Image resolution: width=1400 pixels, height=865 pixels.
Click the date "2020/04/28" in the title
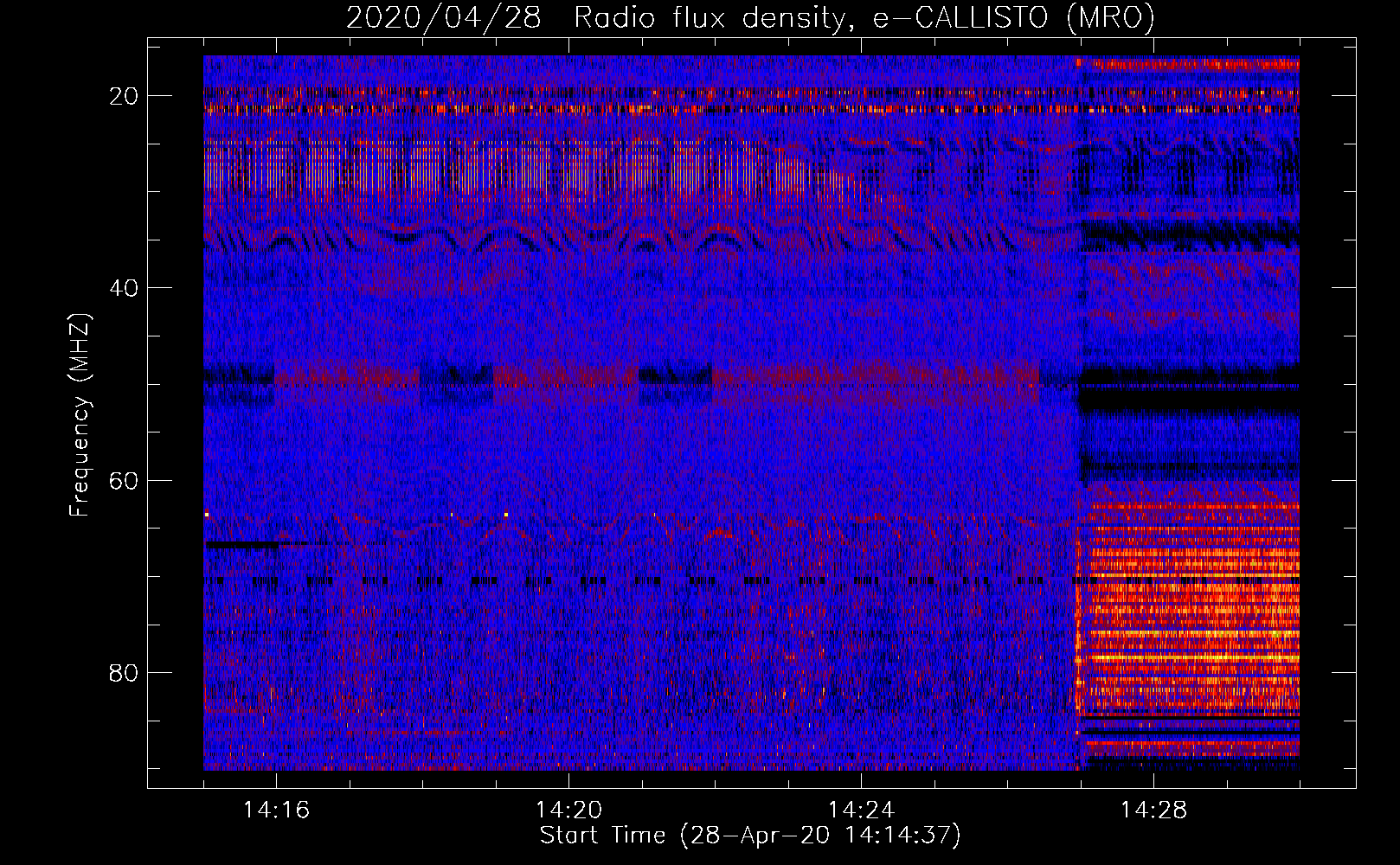(444, 18)
